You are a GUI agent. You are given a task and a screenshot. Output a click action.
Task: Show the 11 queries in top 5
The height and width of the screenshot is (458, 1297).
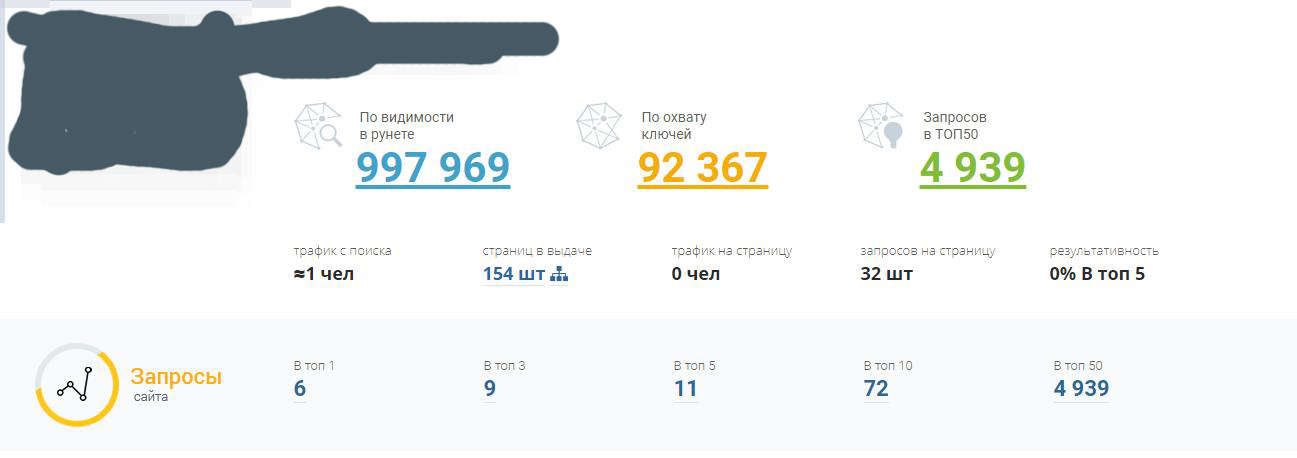(x=685, y=388)
